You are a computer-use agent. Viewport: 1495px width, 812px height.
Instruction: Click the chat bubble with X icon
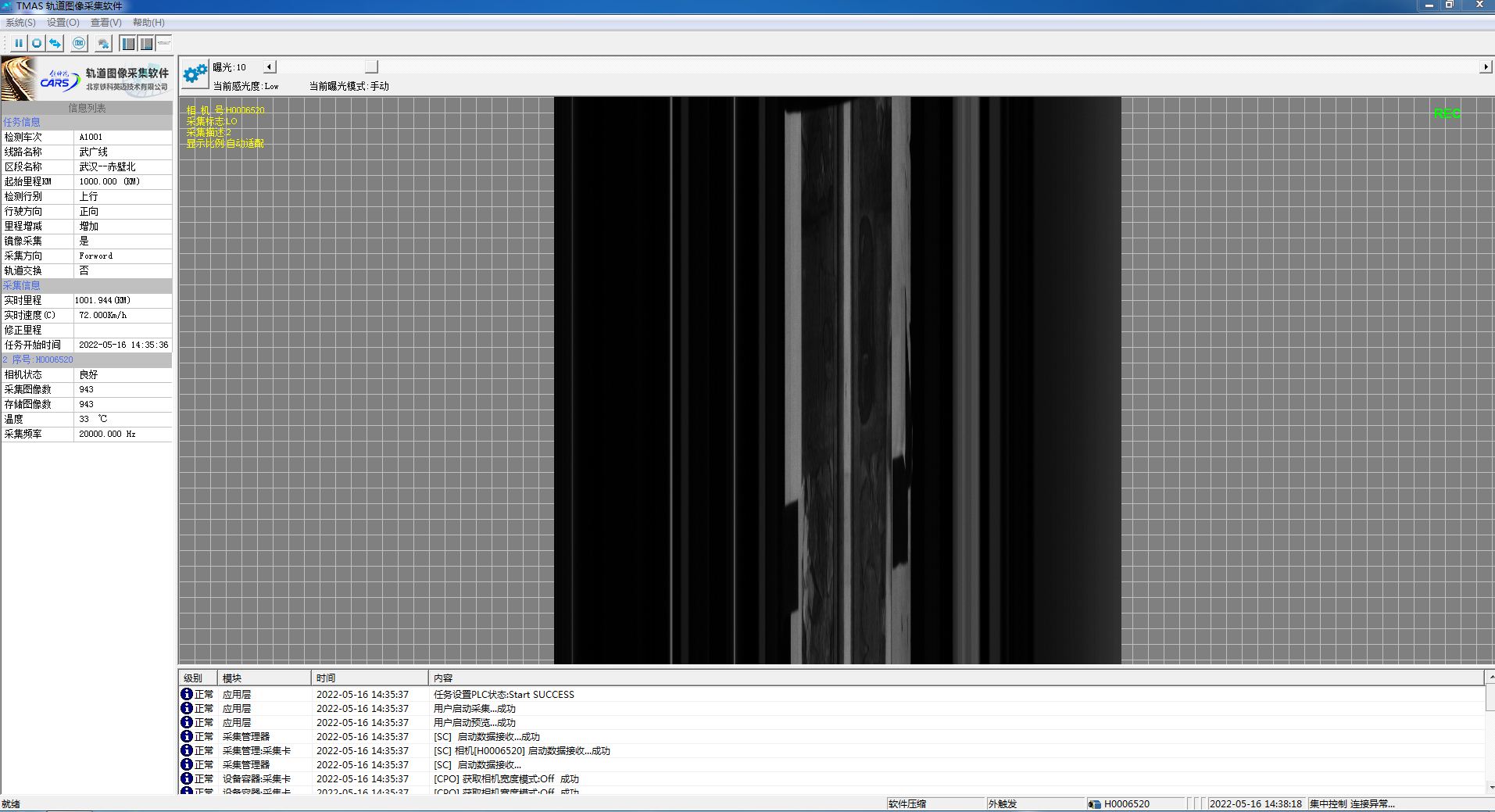pos(103,44)
